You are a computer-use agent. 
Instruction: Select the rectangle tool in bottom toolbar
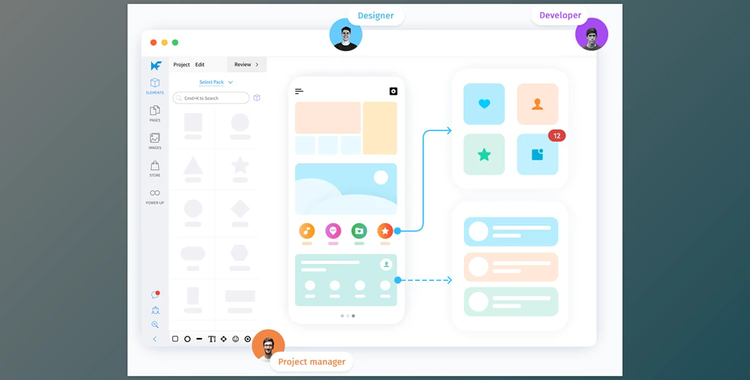175,339
